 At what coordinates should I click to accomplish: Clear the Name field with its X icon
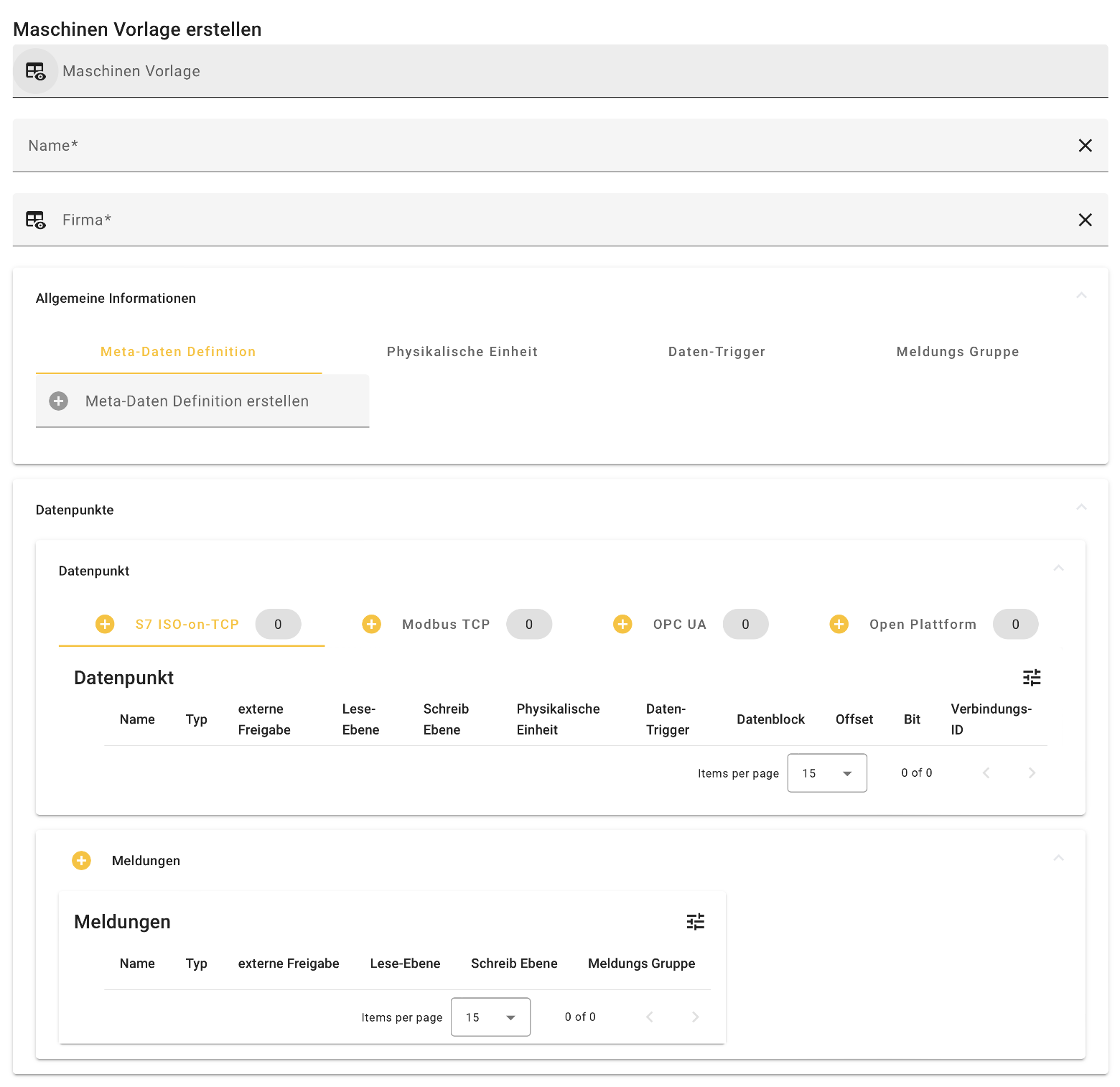(x=1085, y=146)
